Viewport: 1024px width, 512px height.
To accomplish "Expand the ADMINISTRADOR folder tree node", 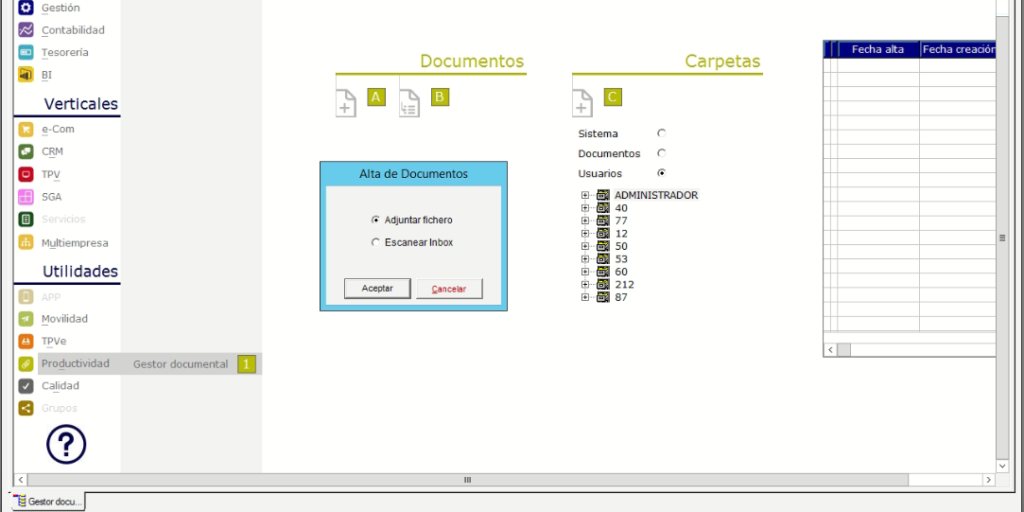I will click(585, 195).
